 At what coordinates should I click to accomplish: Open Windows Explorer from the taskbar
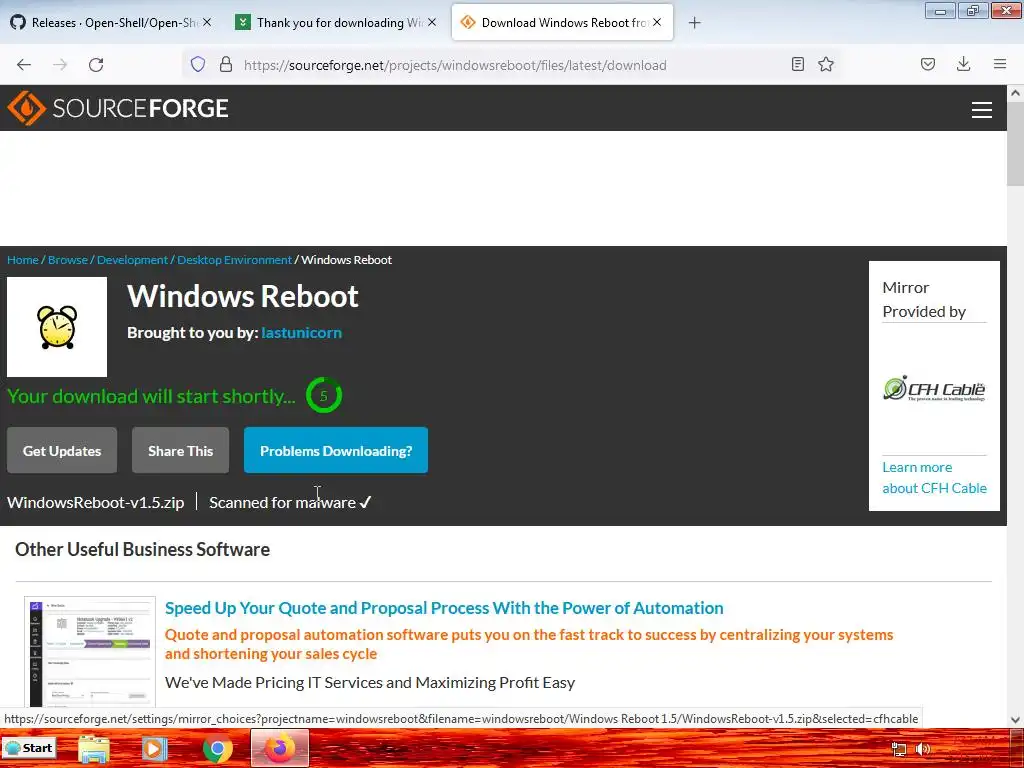[94, 749]
